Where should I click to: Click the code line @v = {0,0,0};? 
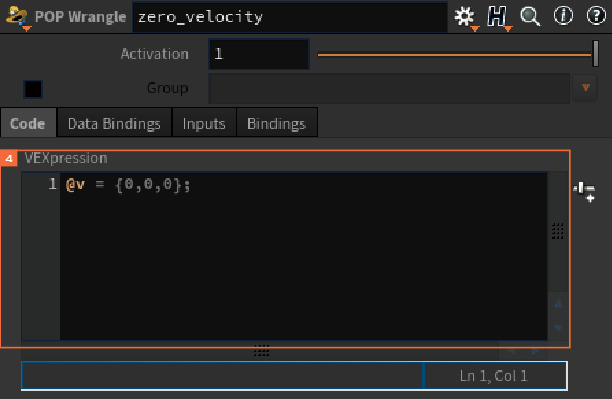(128, 184)
